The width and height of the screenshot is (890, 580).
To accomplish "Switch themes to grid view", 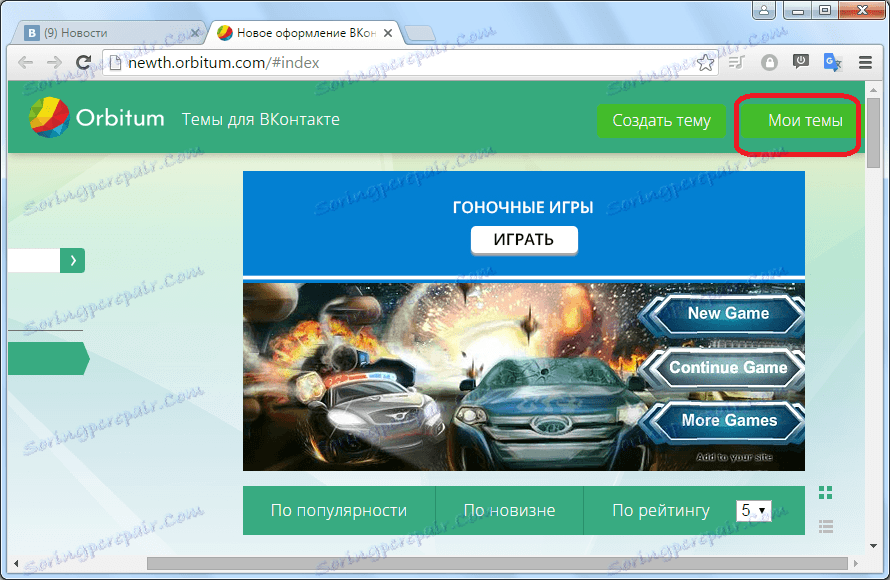I will pos(826,493).
